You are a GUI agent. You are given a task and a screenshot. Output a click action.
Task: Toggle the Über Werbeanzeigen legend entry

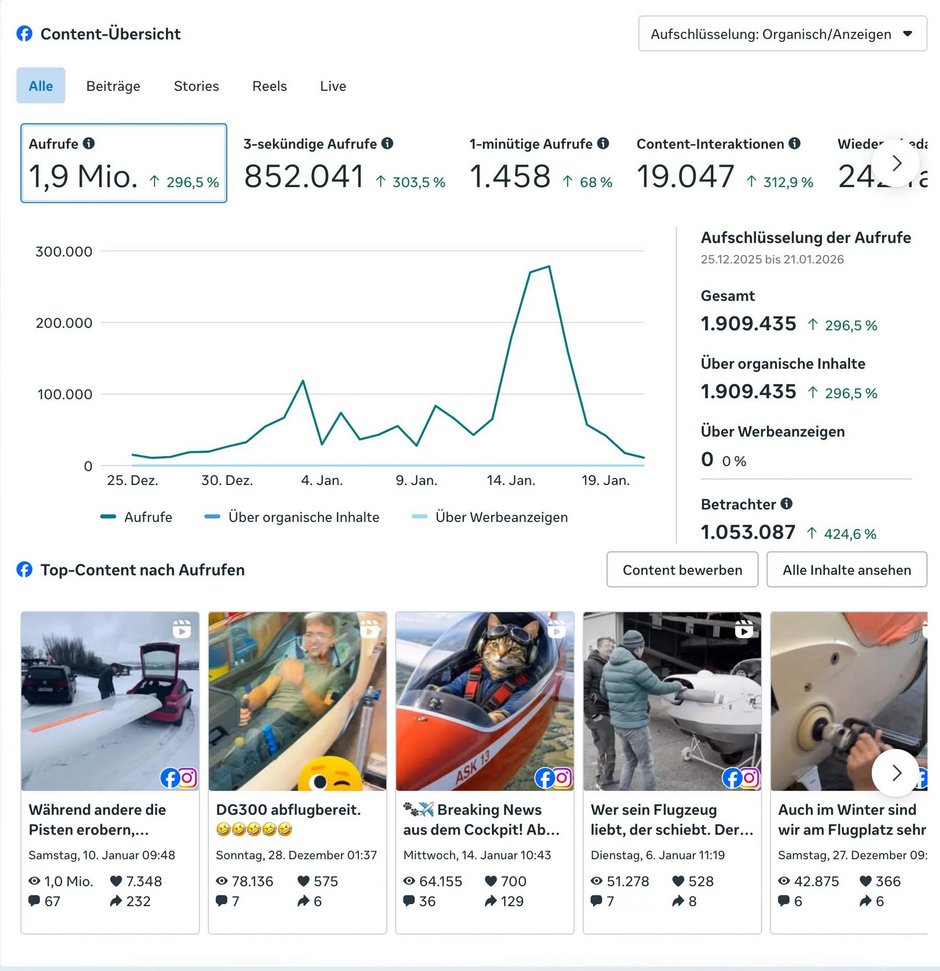[x=489, y=517]
